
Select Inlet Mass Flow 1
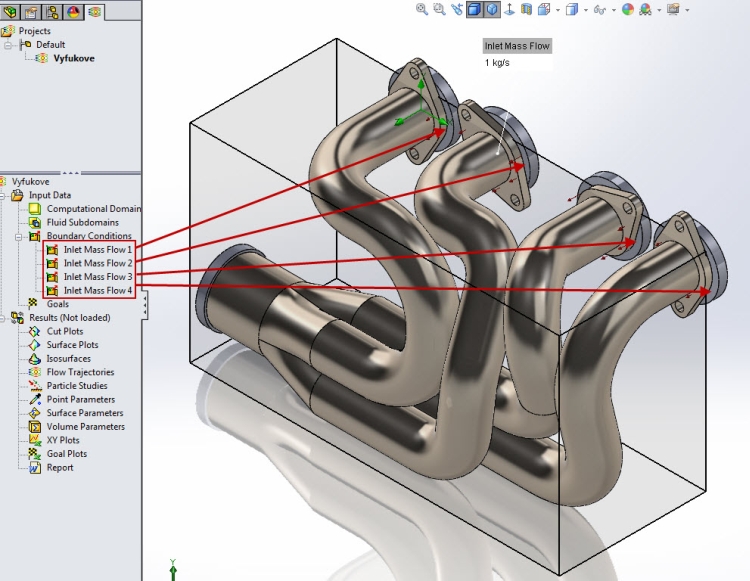[98, 250]
